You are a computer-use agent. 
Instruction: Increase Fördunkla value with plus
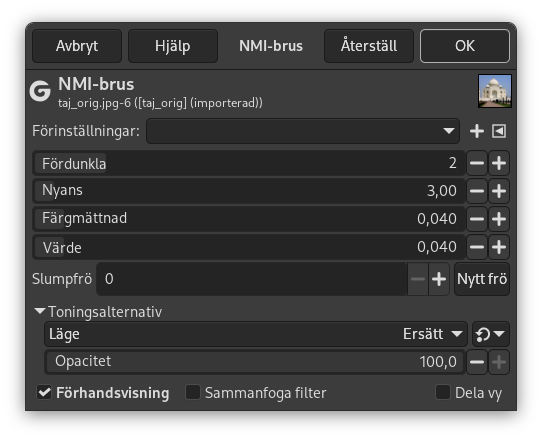click(499, 163)
